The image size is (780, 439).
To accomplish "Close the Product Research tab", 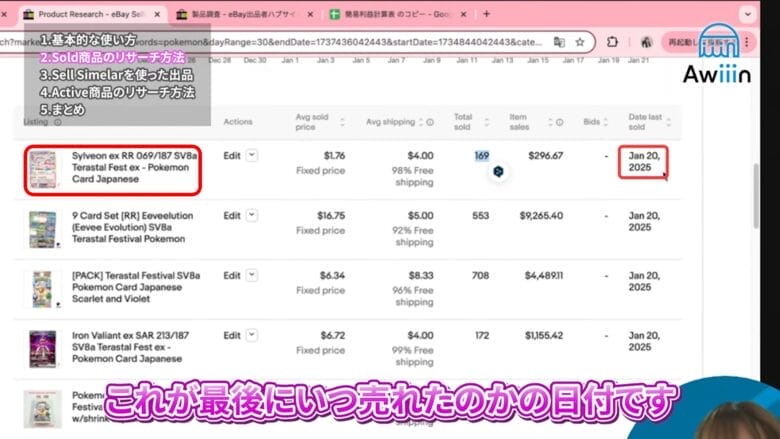I will click(x=157, y=14).
